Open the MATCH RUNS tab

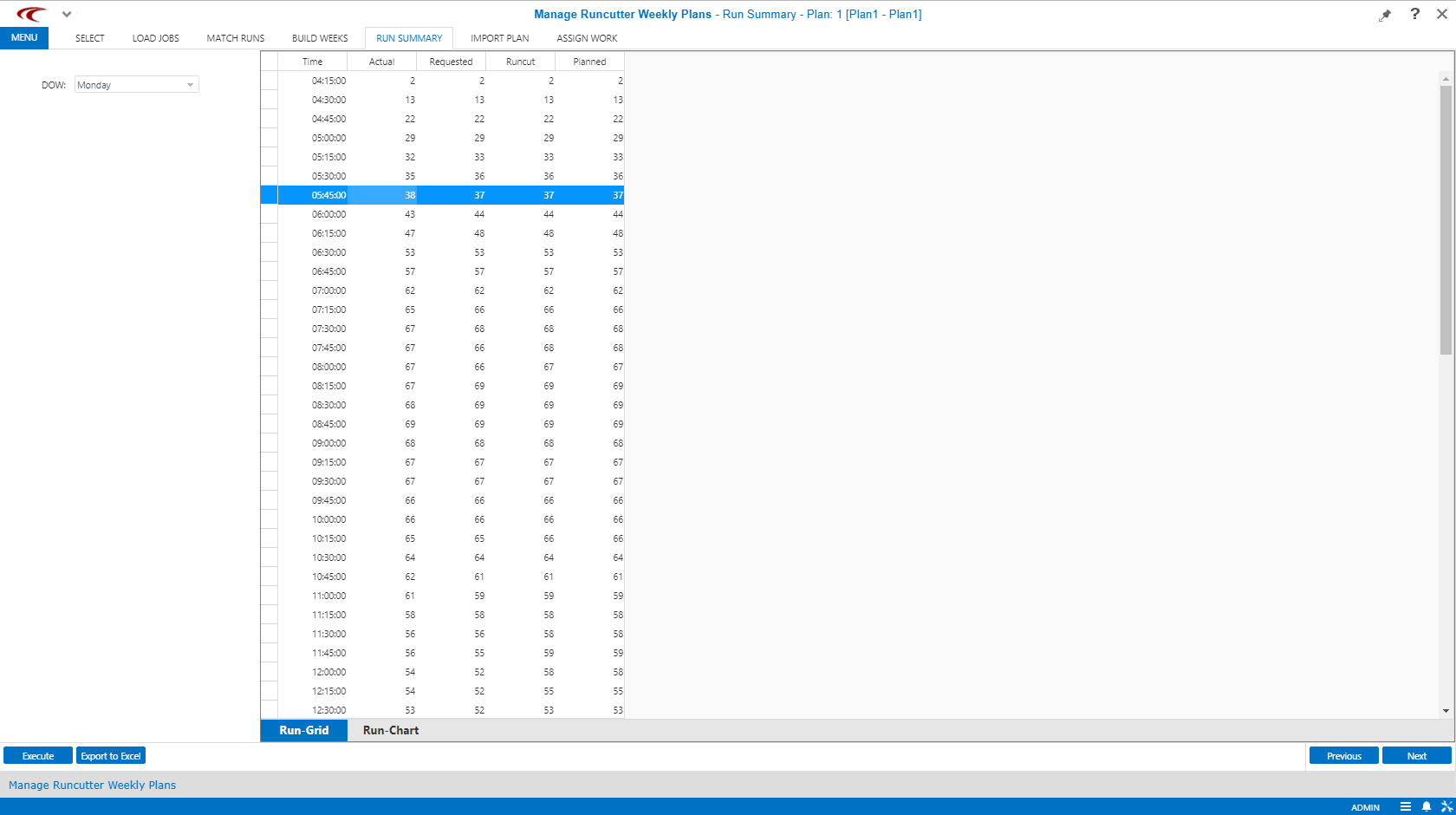(235, 38)
